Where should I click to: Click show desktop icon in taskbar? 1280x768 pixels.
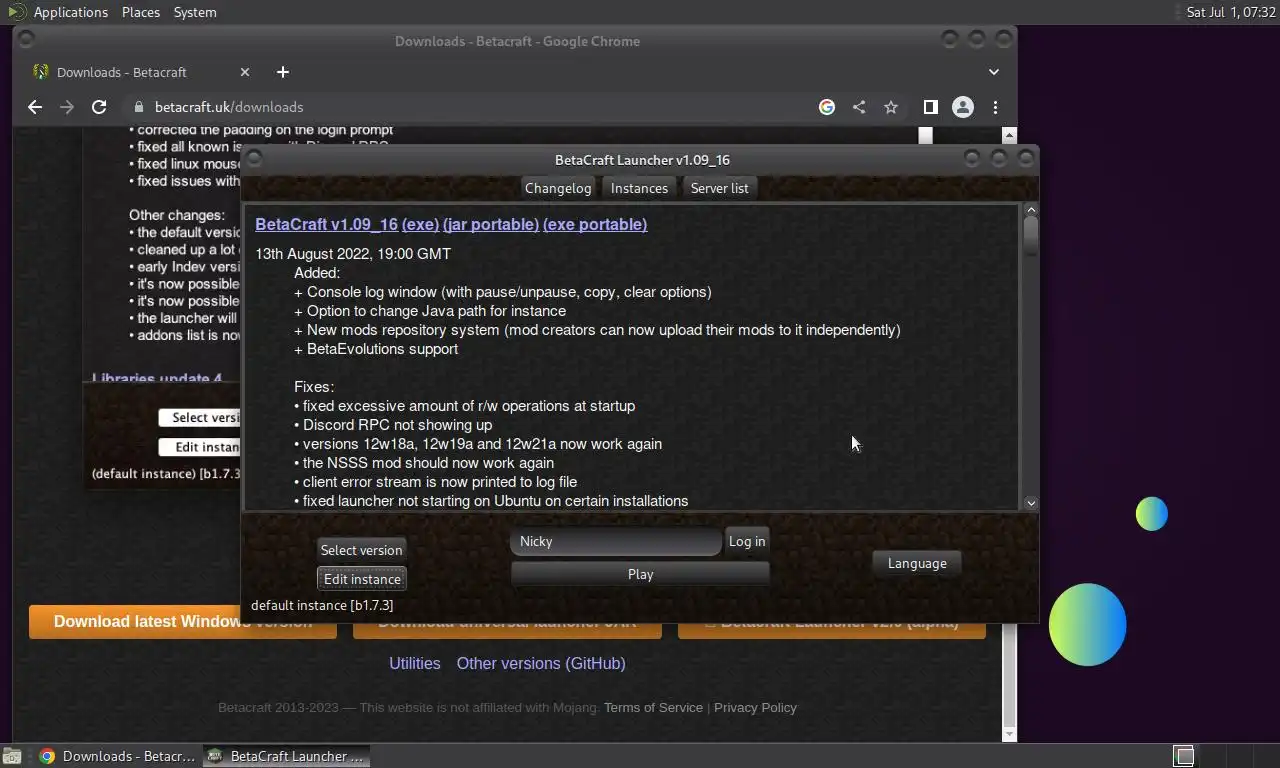pyautogui.click(x=11, y=756)
